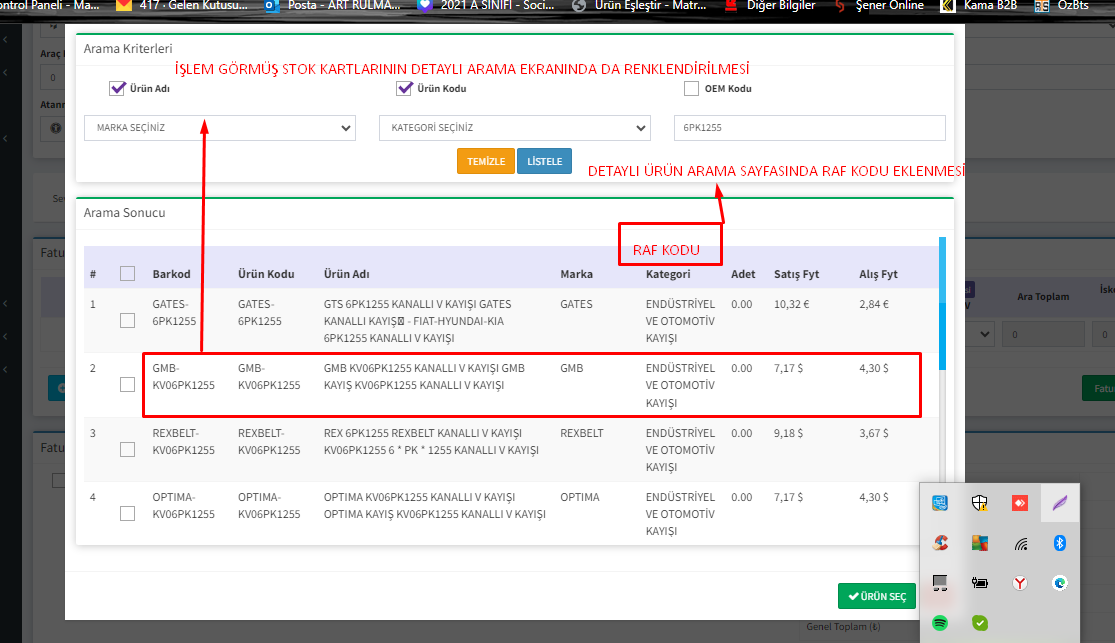
Task: Click the CCleaner tray icon
Action: click(x=940, y=543)
